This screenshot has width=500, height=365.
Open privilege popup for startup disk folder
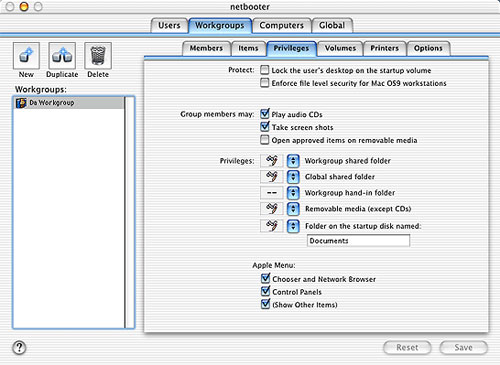point(293,226)
